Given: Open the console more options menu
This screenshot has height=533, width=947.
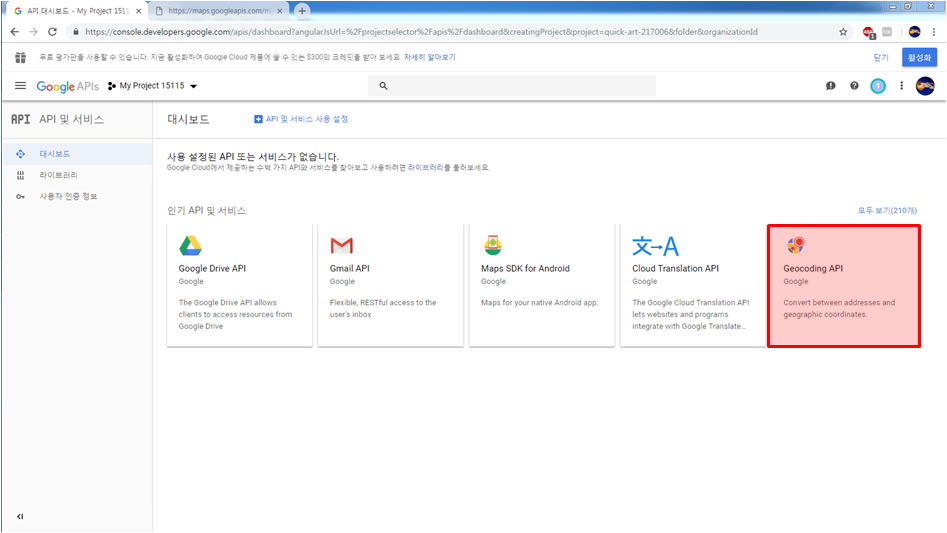Looking at the screenshot, I should [901, 86].
